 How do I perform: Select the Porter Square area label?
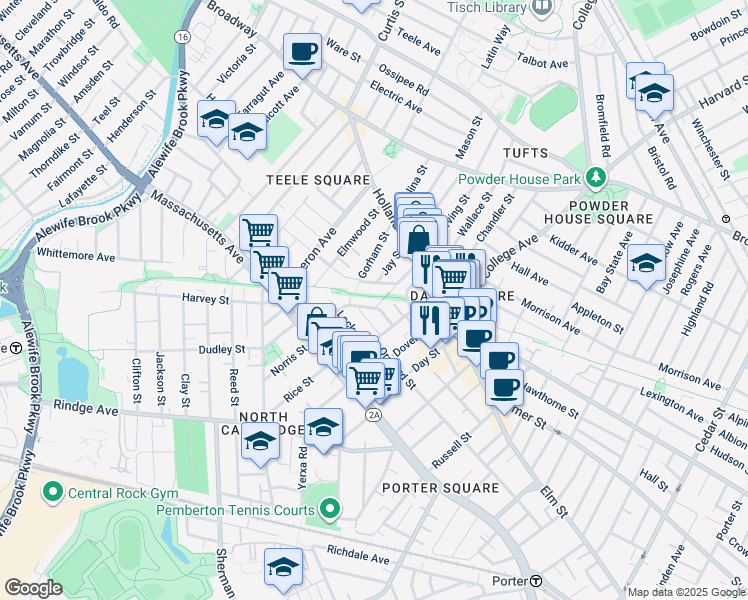440,488
